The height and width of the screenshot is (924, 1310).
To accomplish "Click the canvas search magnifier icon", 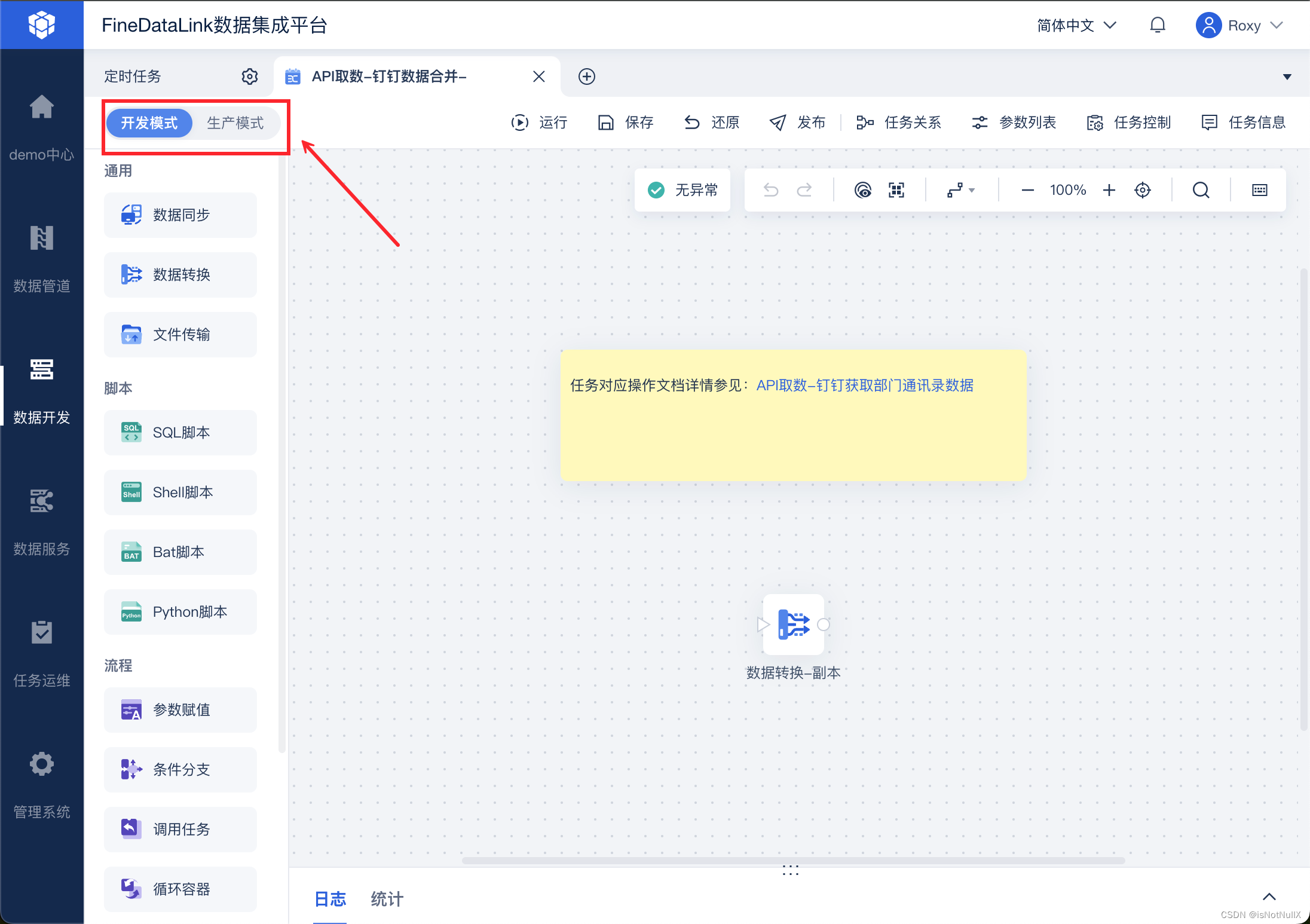I will [1201, 190].
